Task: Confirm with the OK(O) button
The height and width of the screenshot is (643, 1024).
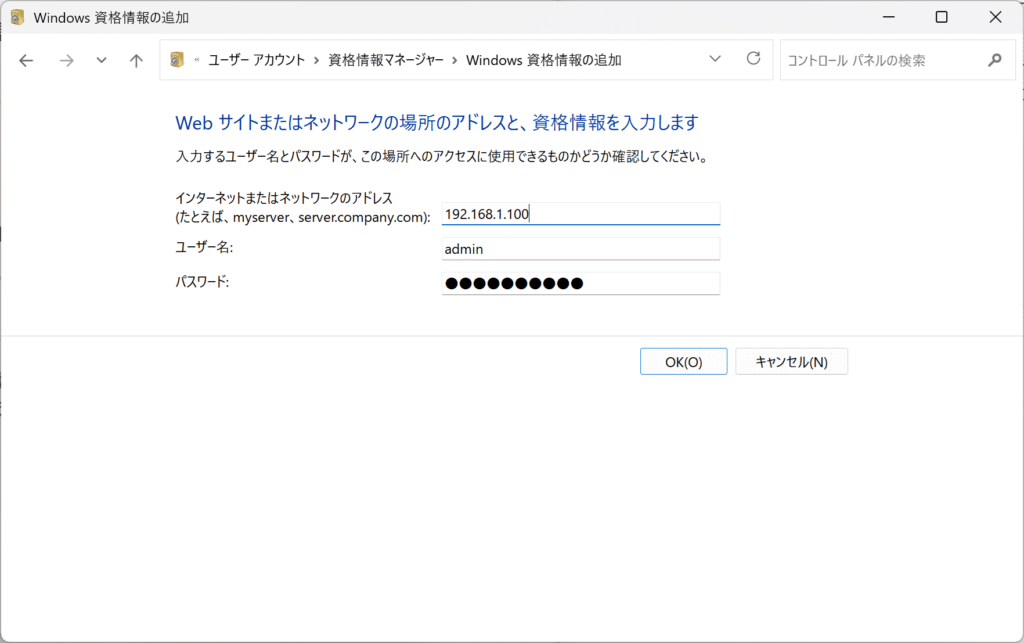Action: coord(683,362)
